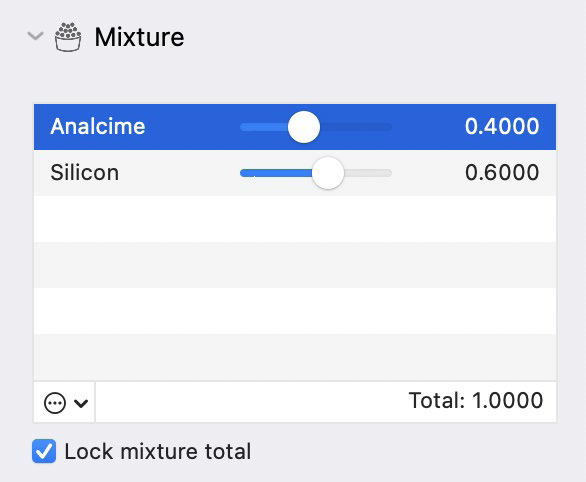Click the Total 1.0000 readout

tap(476, 401)
